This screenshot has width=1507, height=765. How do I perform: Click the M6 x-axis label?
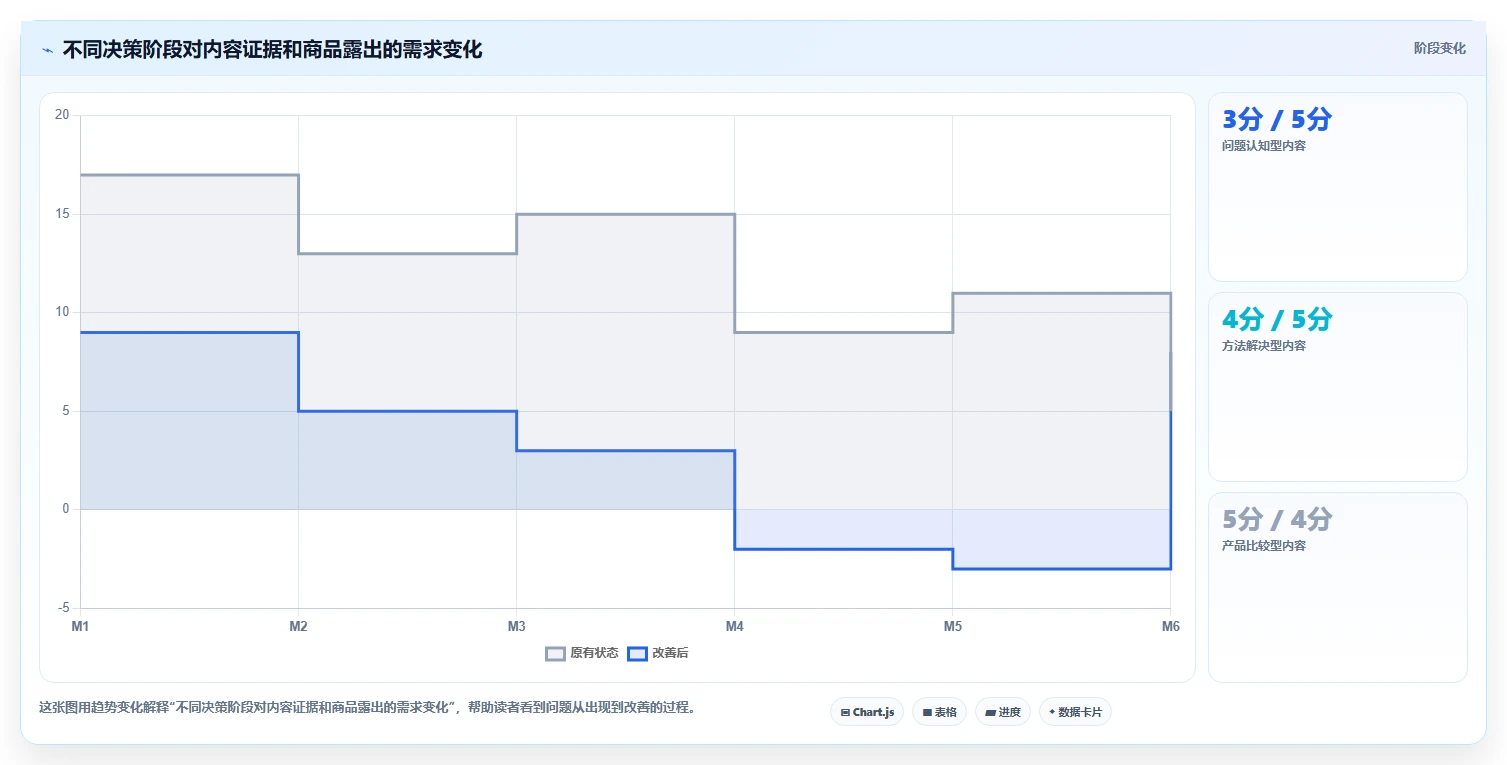click(1170, 627)
